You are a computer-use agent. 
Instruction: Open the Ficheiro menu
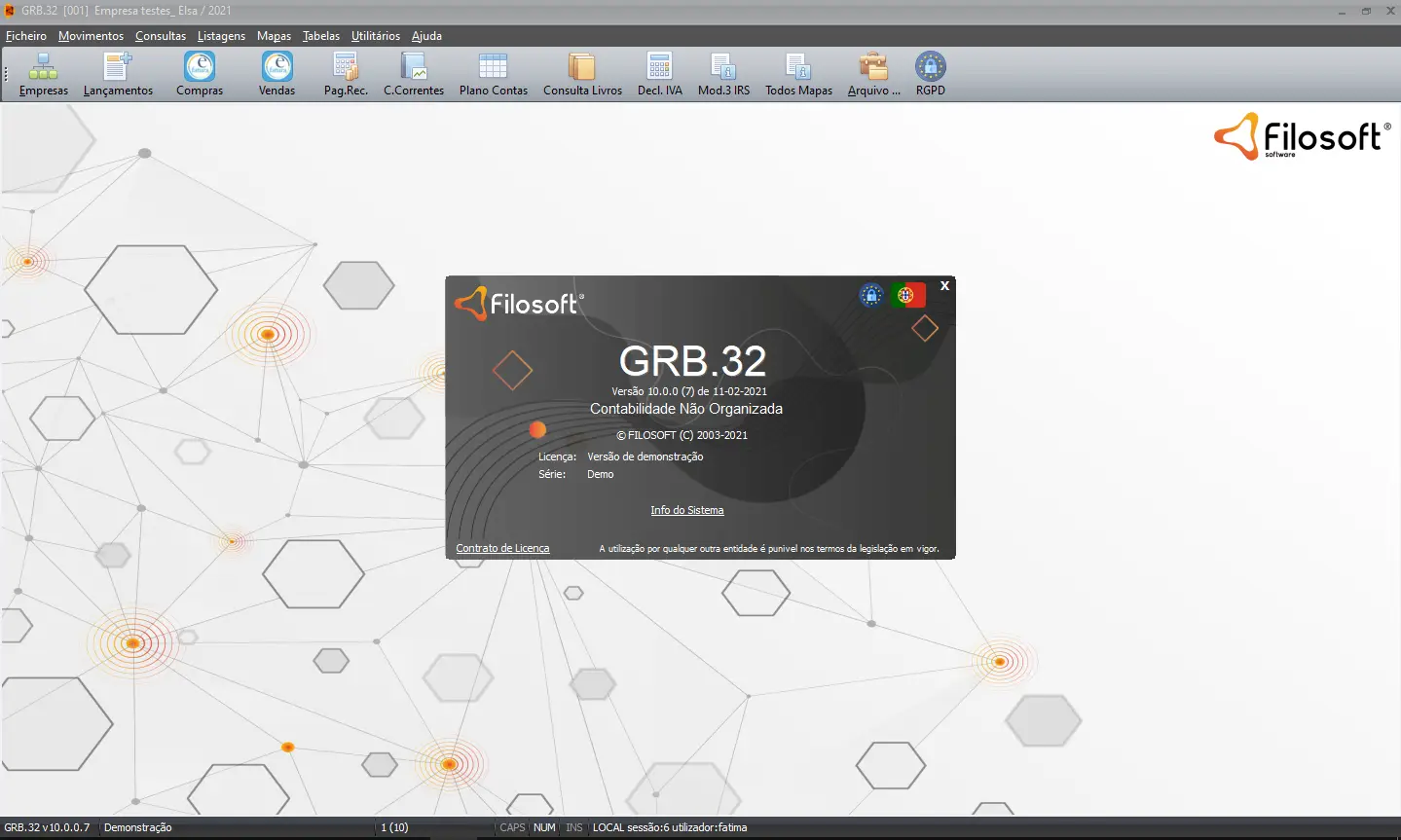(x=25, y=35)
